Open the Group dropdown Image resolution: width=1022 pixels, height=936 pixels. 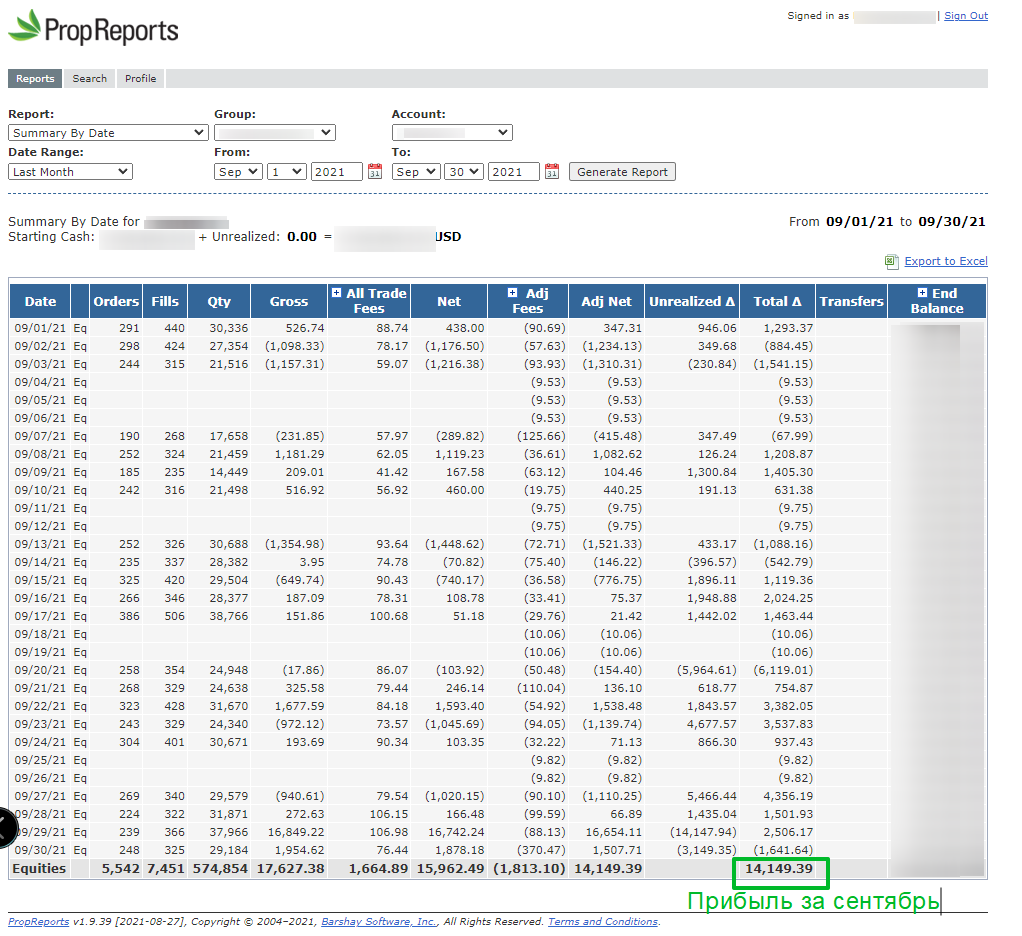(274, 133)
